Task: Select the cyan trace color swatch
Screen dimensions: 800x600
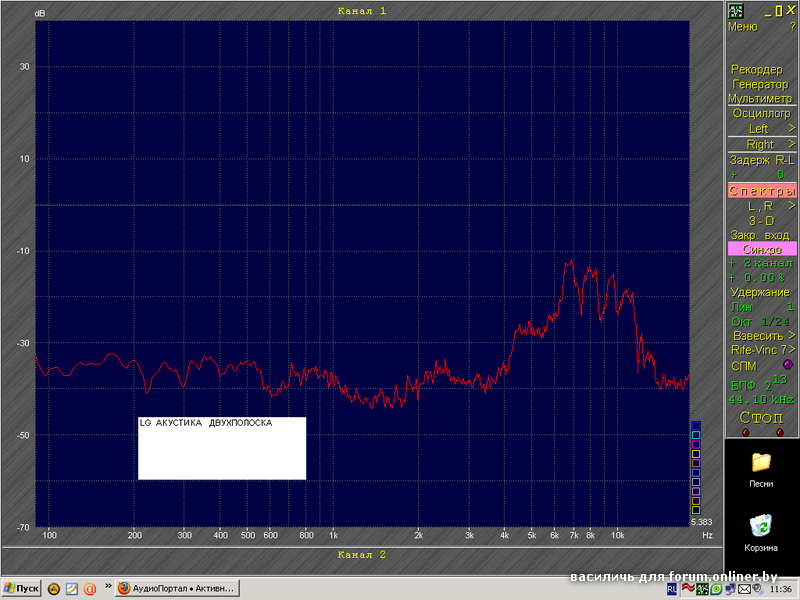Action: coord(696,435)
